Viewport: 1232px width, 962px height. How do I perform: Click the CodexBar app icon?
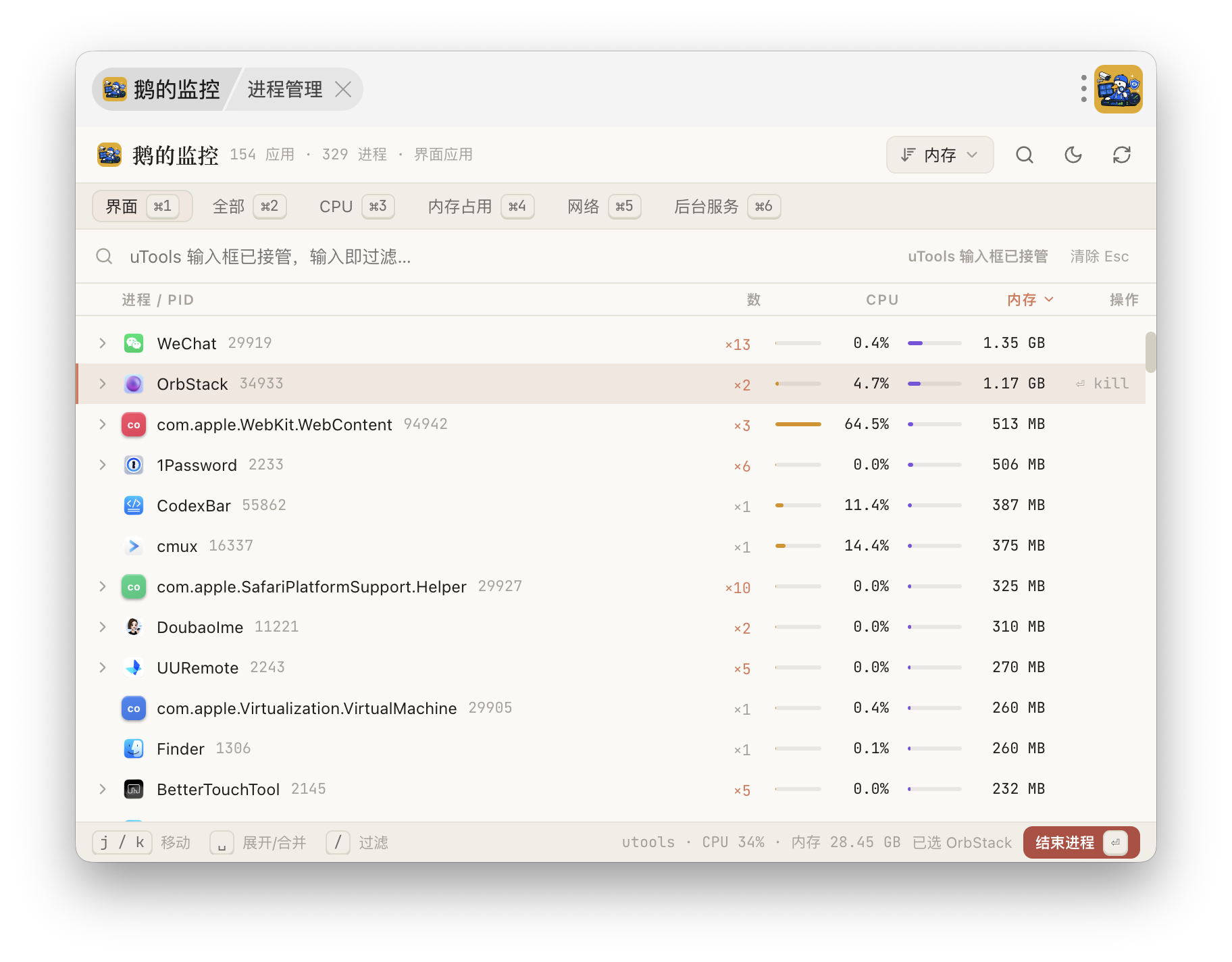134,505
